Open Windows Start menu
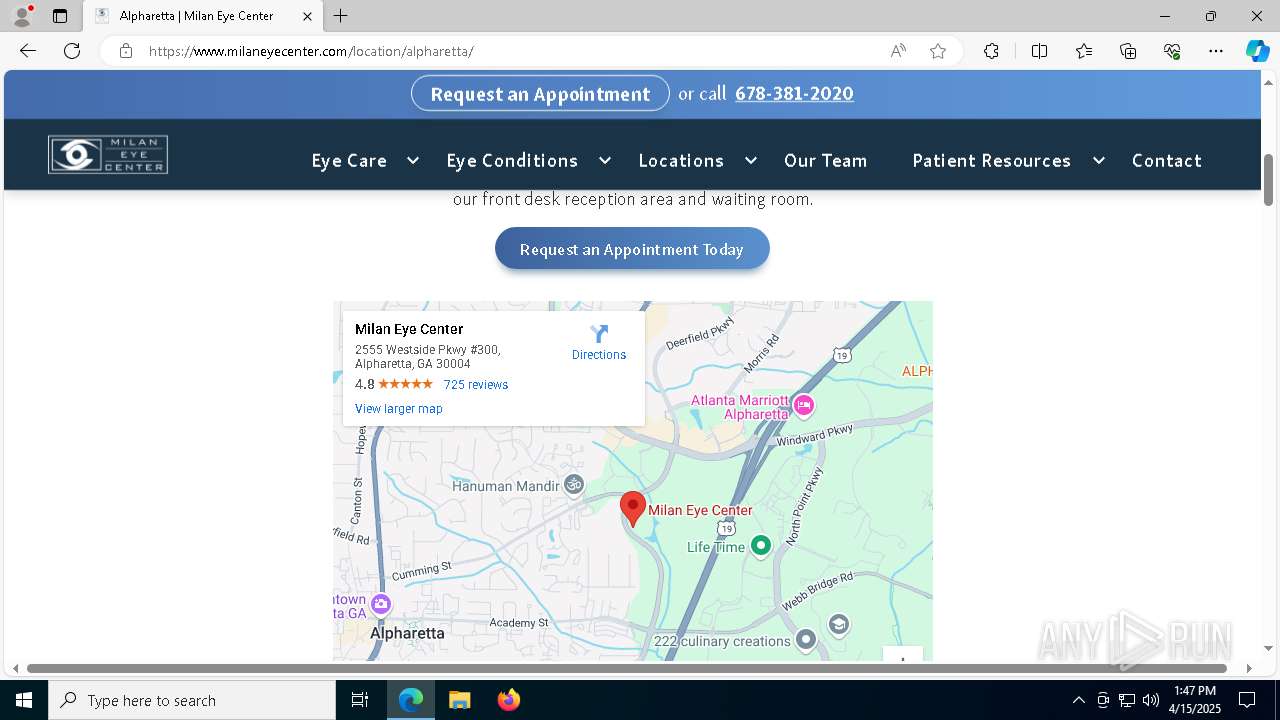 coord(24,700)
